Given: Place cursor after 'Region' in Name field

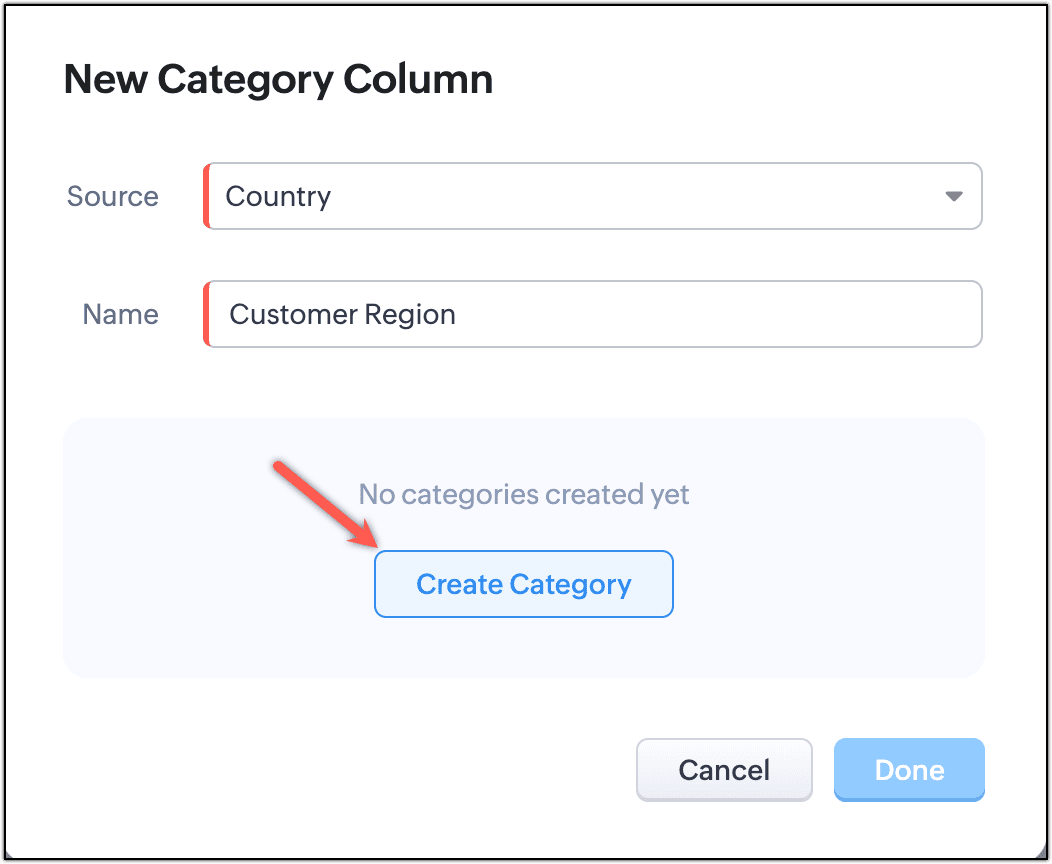Looking at the screenshot, I should [458, 314].
